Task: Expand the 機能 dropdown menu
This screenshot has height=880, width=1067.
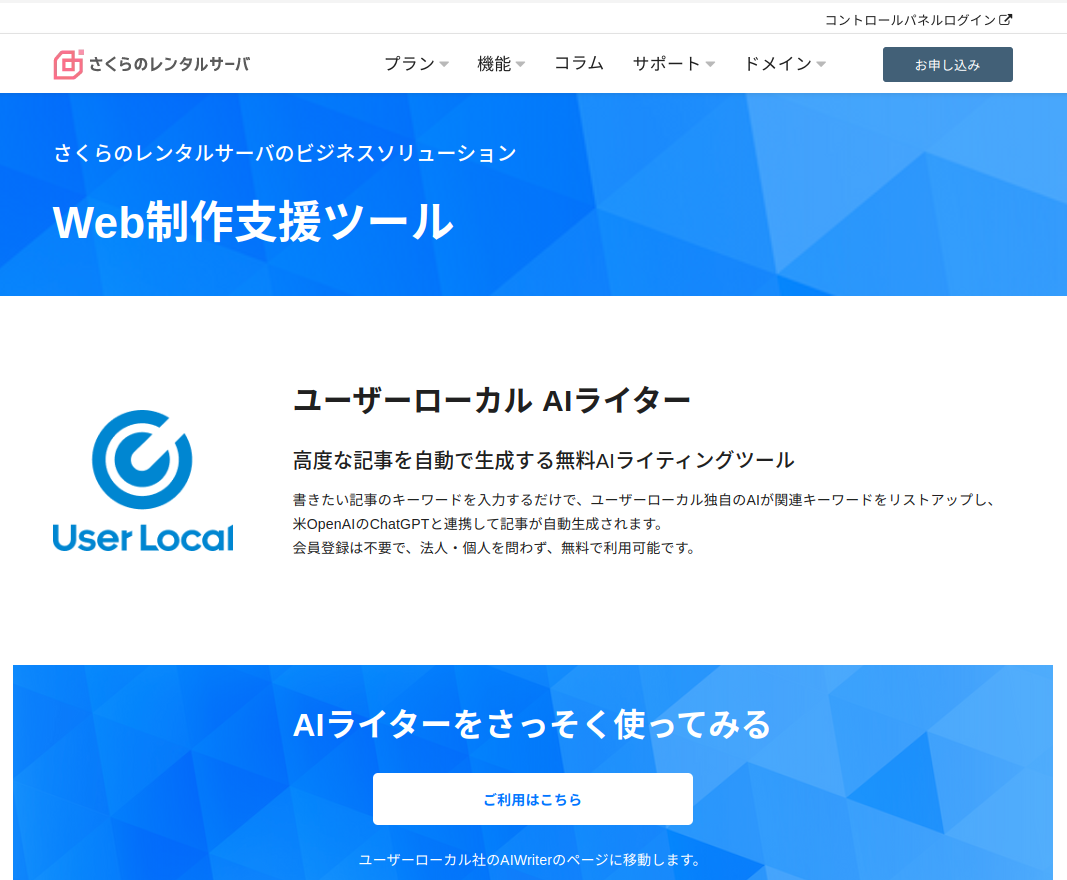Action: click(501, 64)
